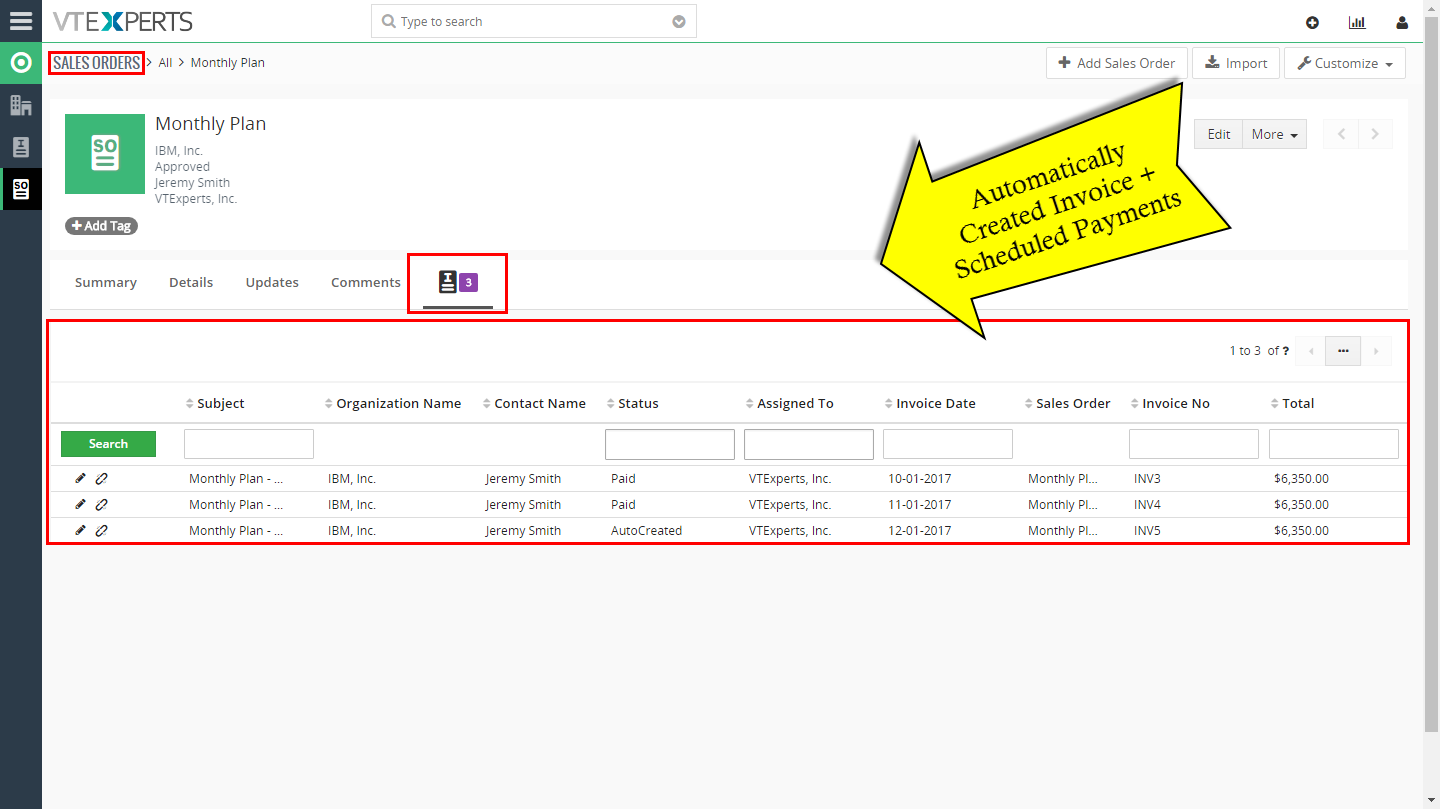Open the Customize dropdown
The width and height of the screenshot is (1440, 809).
pos(1345,63)
